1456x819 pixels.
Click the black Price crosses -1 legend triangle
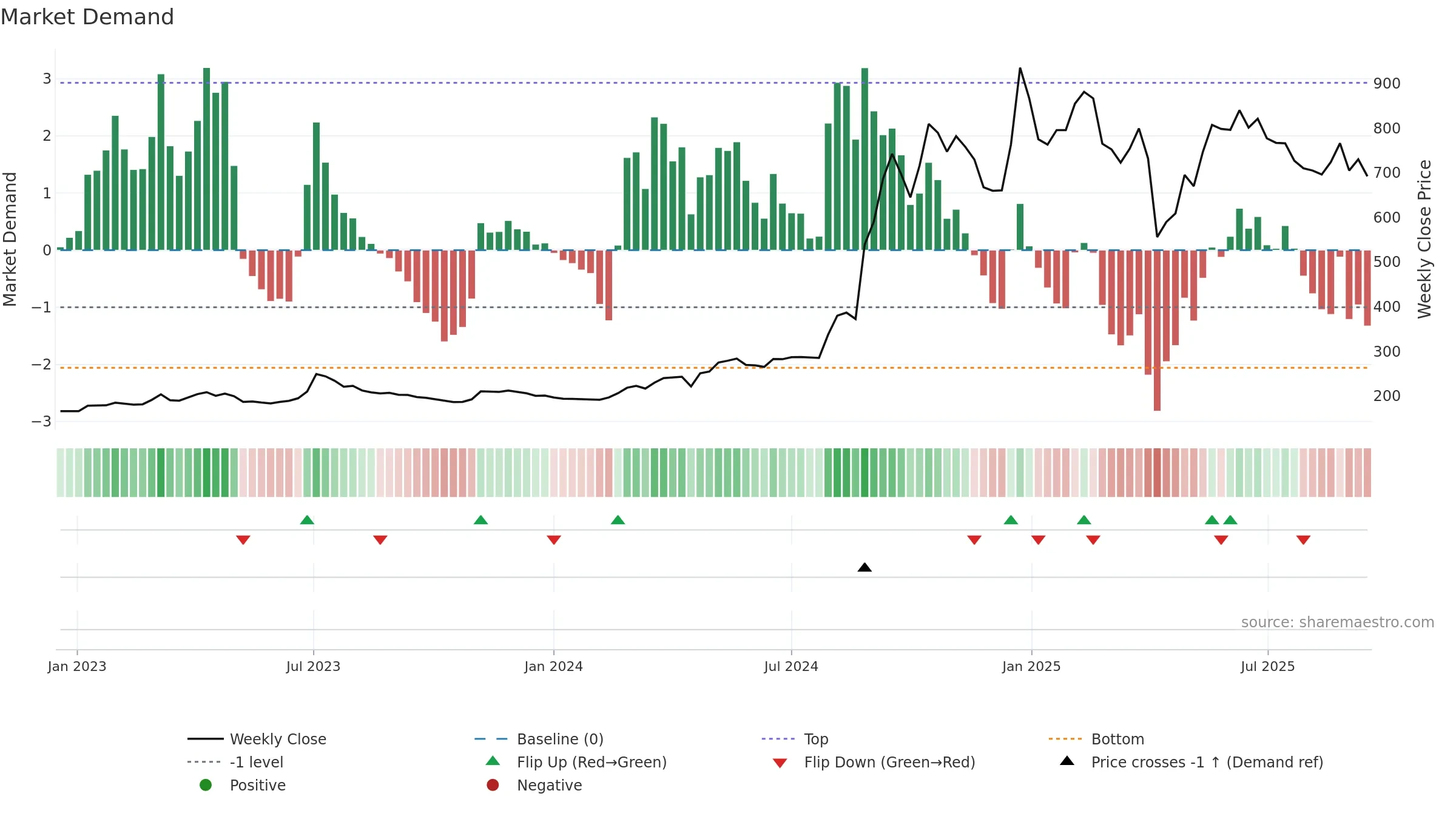point(1067,761)
